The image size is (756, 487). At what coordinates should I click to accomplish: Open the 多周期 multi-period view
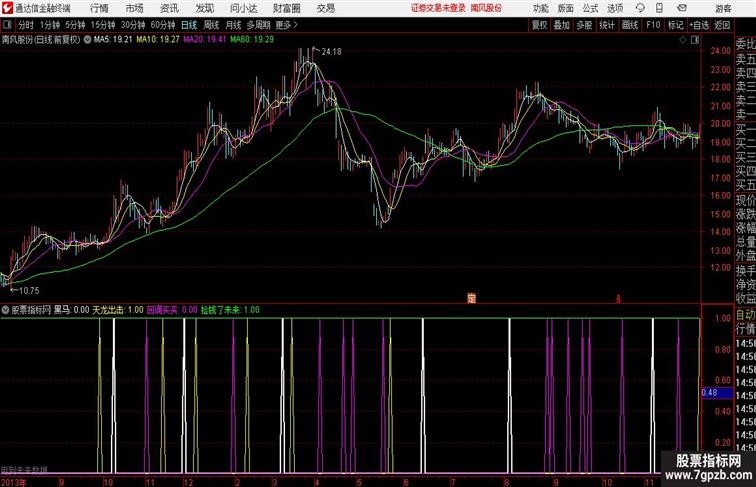258,25
